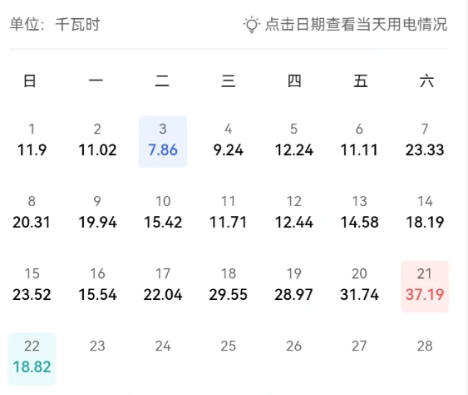Tap date 24 in the calendar
Viewport: 468px width, 395px height.
163,346
